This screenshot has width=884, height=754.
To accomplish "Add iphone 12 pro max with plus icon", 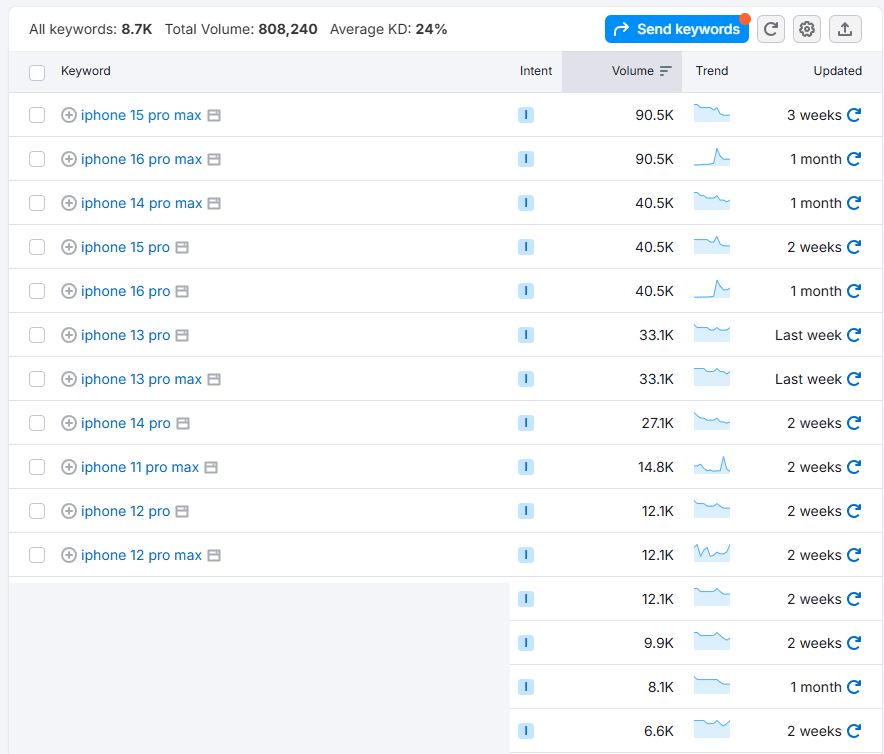I will [69, 555].
